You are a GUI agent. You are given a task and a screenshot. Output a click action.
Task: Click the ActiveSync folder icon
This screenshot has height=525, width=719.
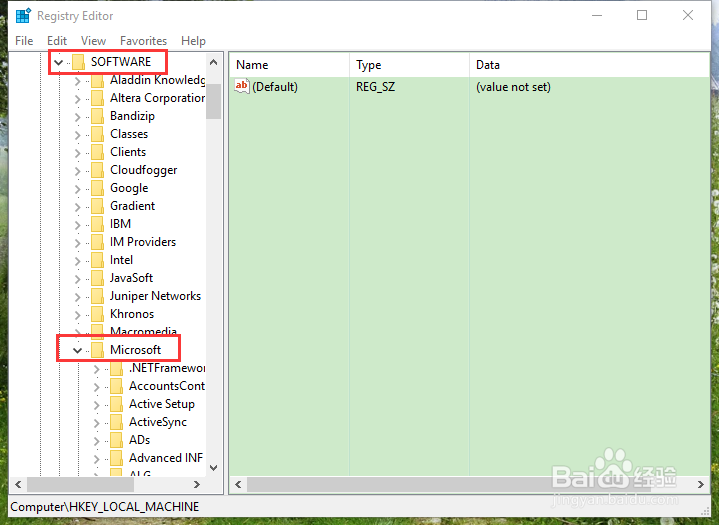coord(116,422)
